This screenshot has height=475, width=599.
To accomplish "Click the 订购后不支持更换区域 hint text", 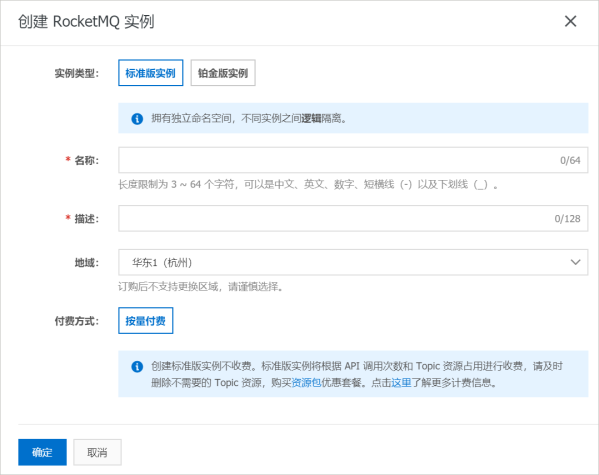I will [201, 287].
